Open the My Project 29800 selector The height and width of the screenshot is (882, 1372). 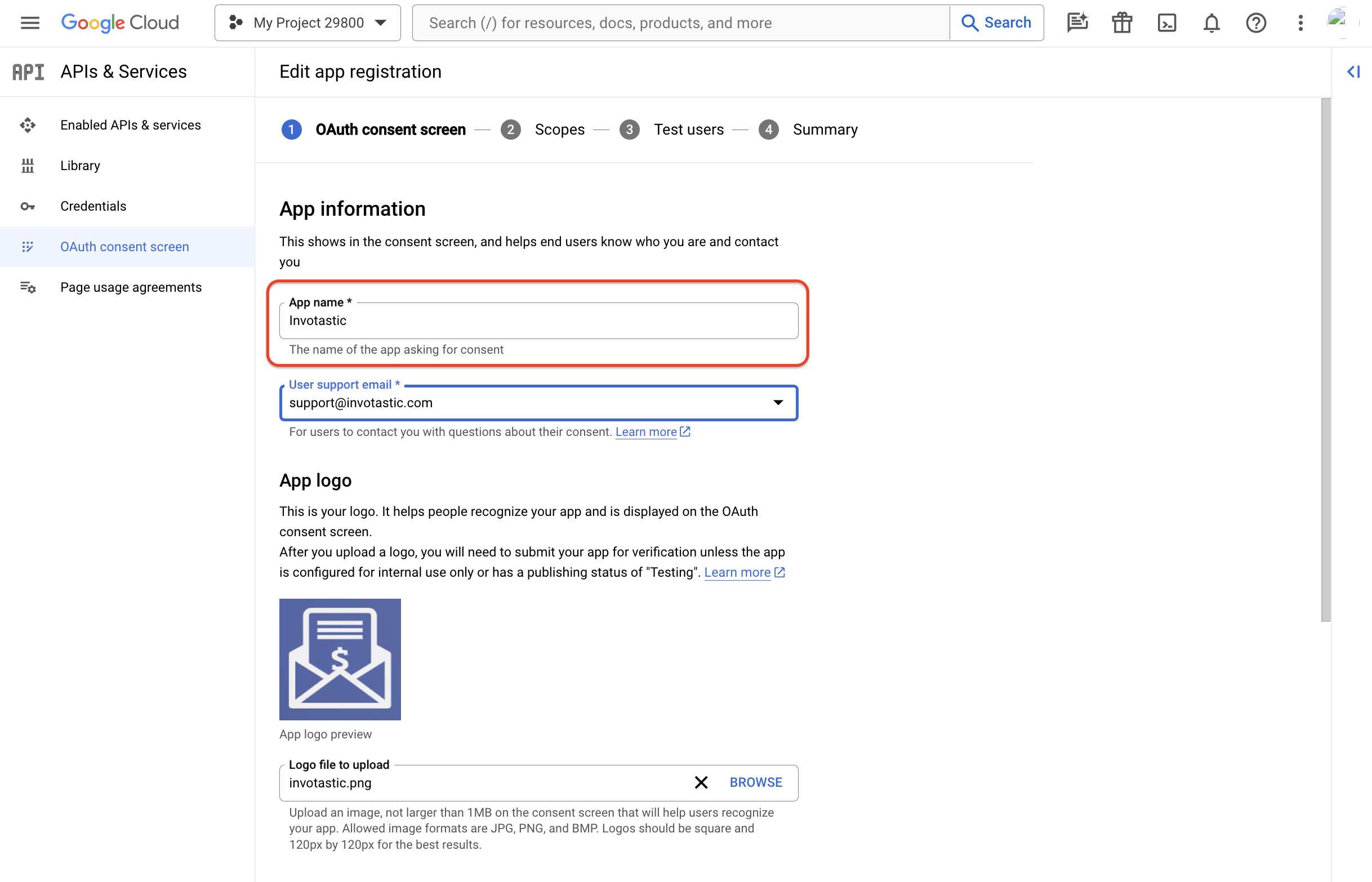(308, 23)
